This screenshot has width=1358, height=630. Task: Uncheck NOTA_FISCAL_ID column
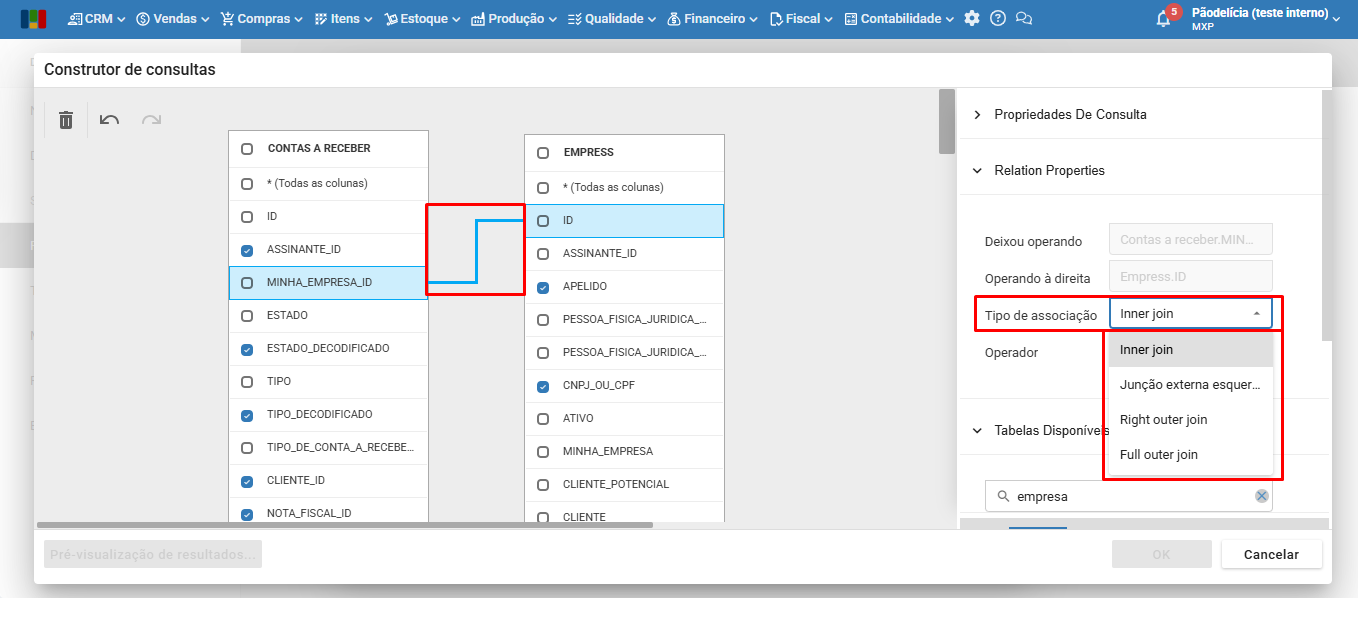[x=247, y=514]
